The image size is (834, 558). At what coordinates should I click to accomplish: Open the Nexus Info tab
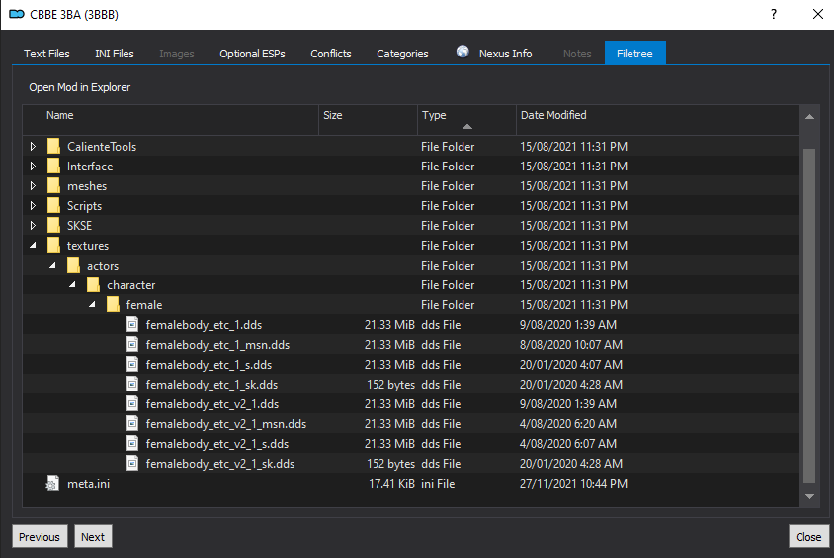(495, 53)
